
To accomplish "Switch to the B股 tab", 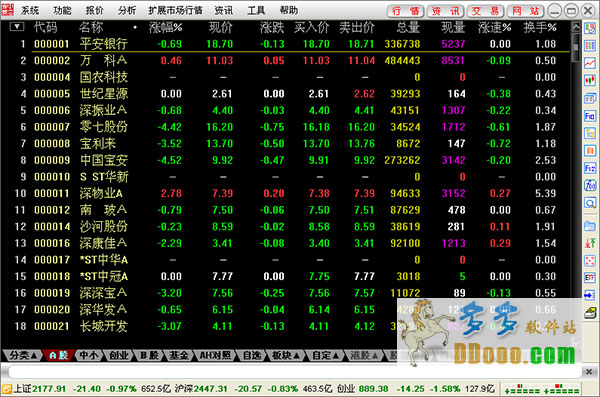I will pos(149,356).
